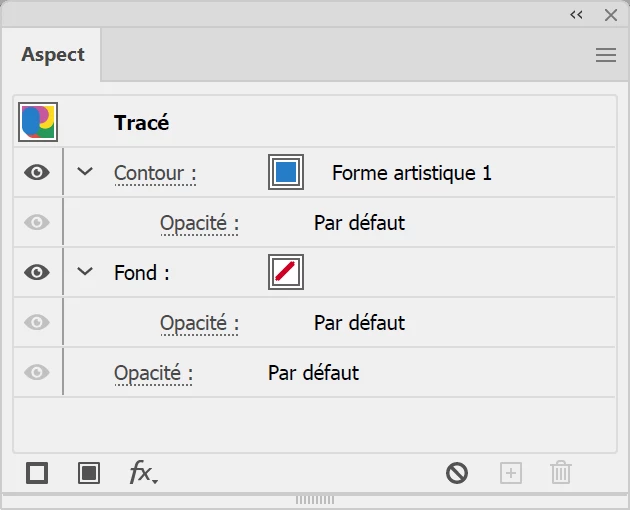Click the trash Delete Selected Item icon
This screenshot has width=630, height=510.
click(561, 473)
